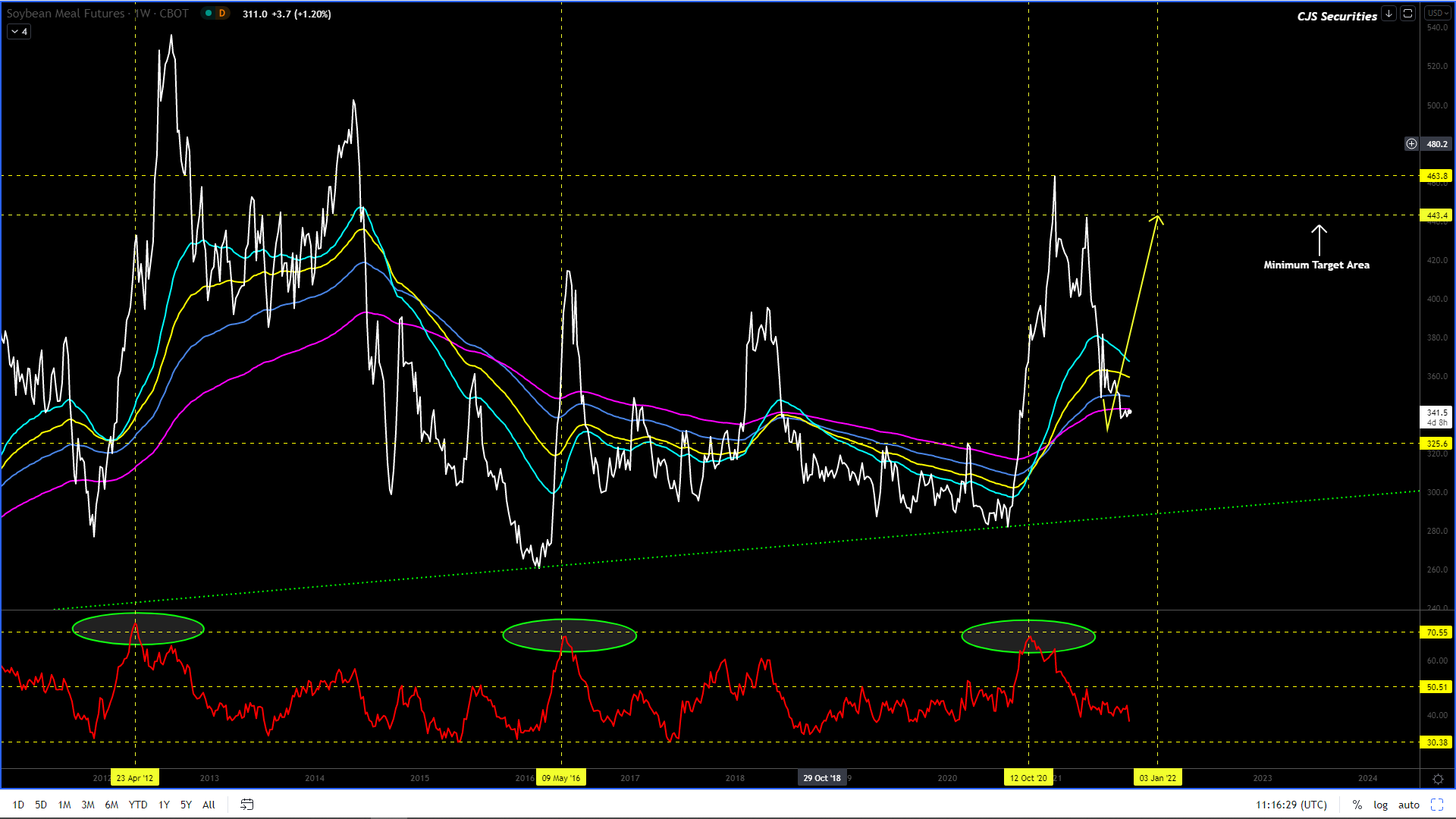
Task: Open the USD currency dropdown
Action: (1437, 14)
